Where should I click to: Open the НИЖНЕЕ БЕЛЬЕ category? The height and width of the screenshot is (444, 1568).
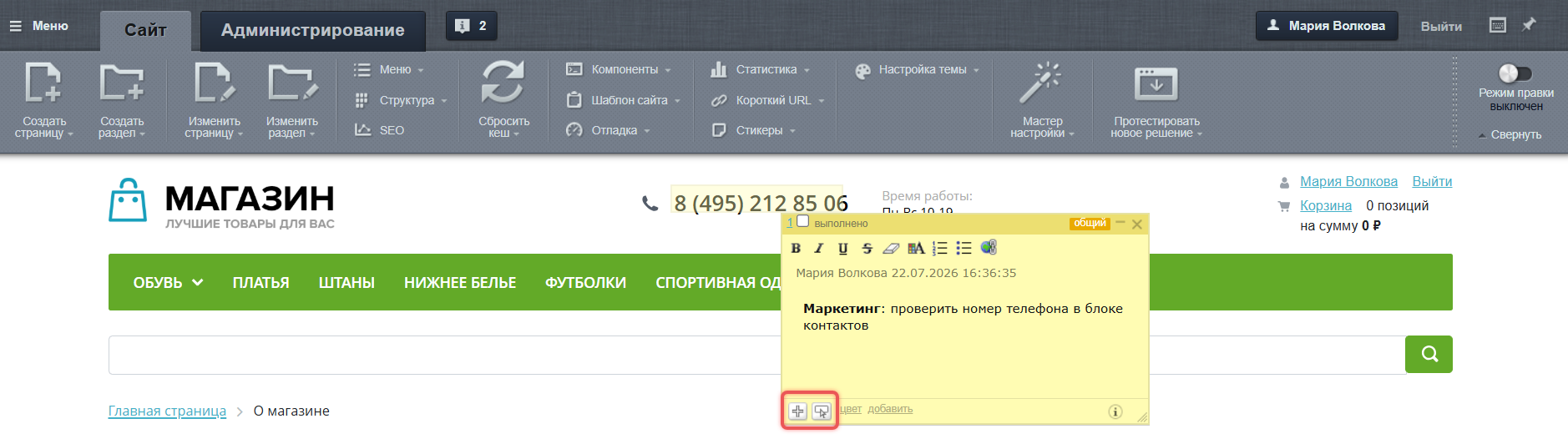pyautogui.click(x=460, y=283)
